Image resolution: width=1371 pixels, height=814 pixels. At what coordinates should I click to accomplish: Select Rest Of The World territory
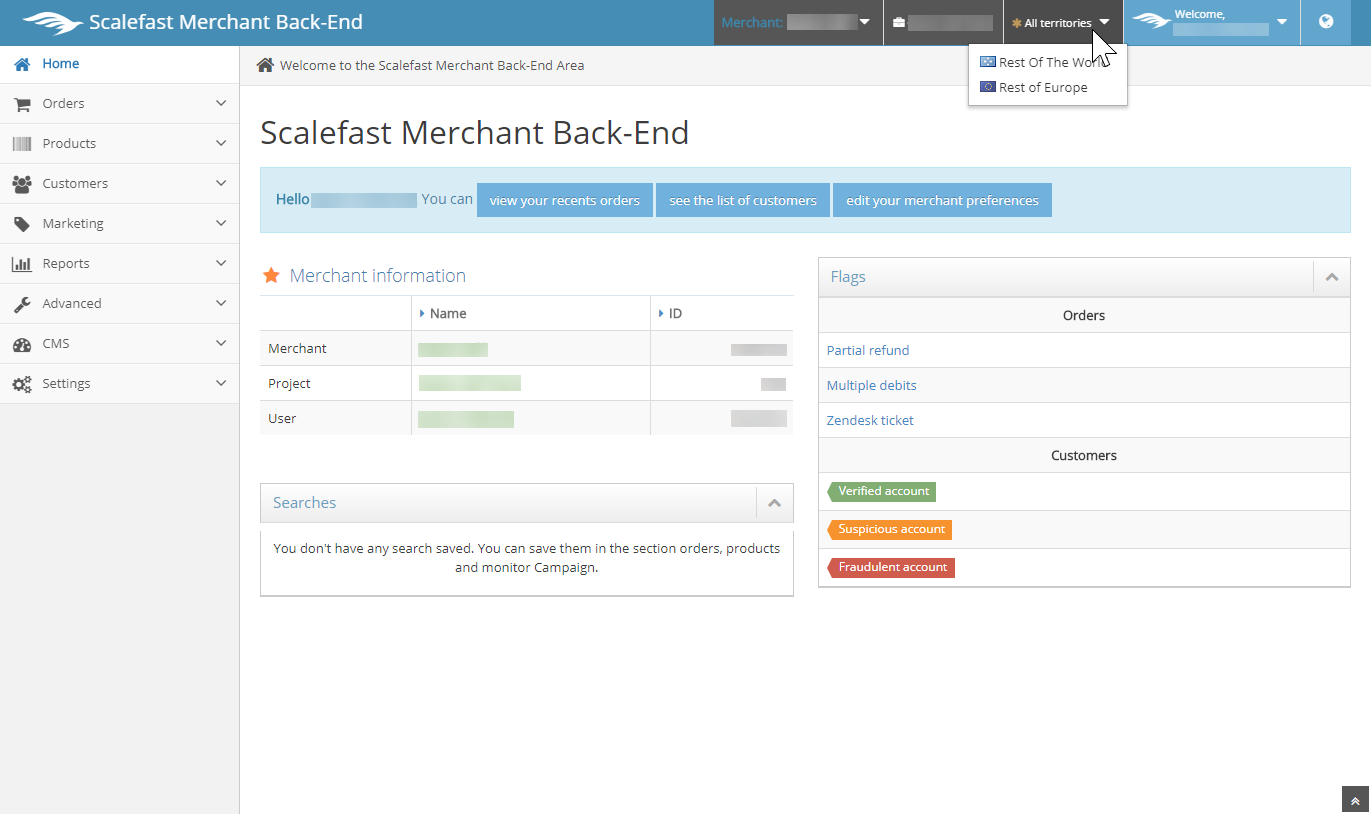click(x=1046, y=62)
